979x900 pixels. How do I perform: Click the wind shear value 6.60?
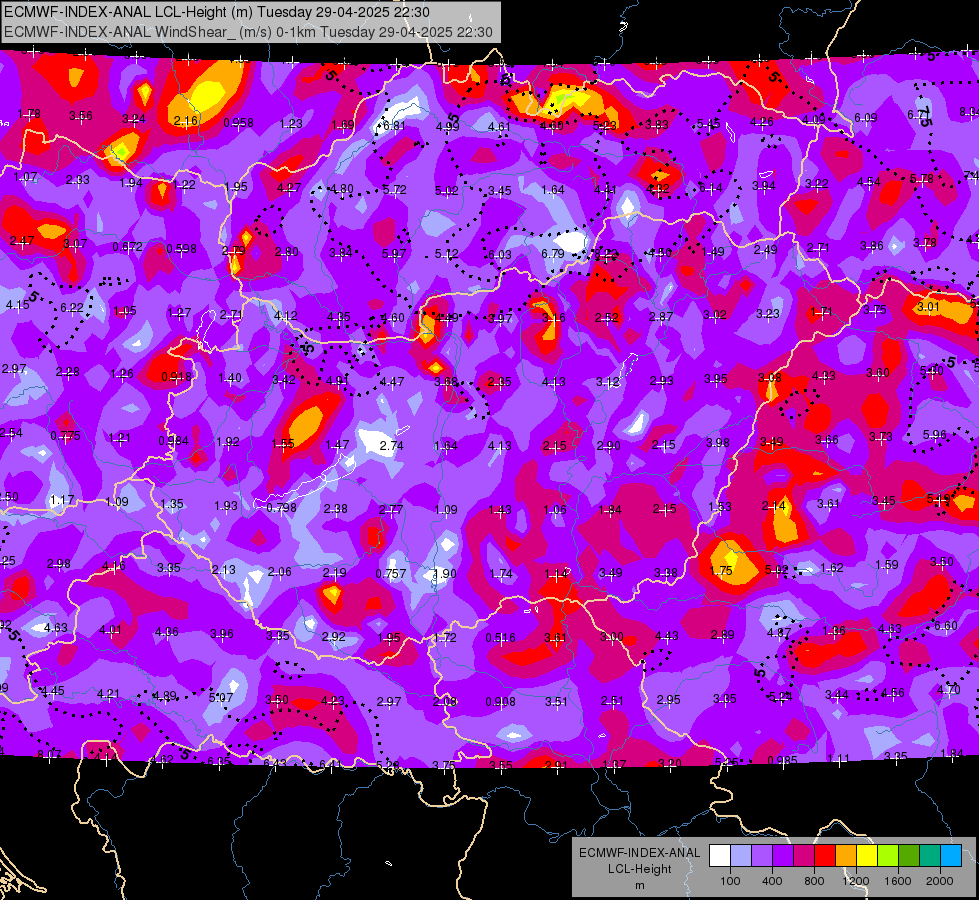945,626
